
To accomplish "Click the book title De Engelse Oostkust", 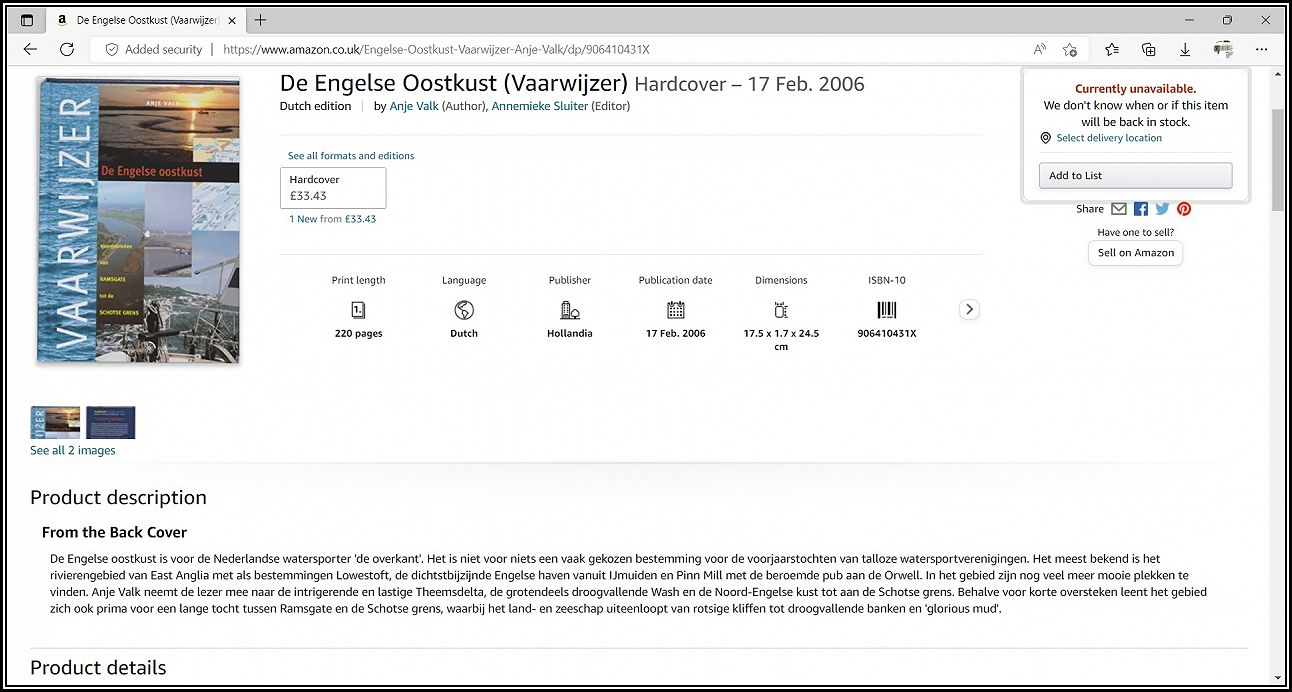I will point(454,83).
